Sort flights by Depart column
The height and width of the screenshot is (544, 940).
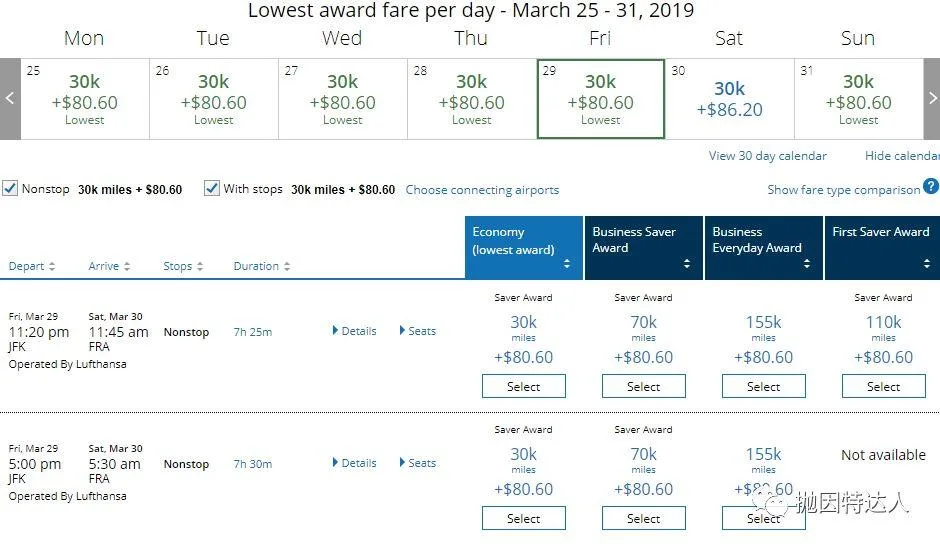point(32,267)
